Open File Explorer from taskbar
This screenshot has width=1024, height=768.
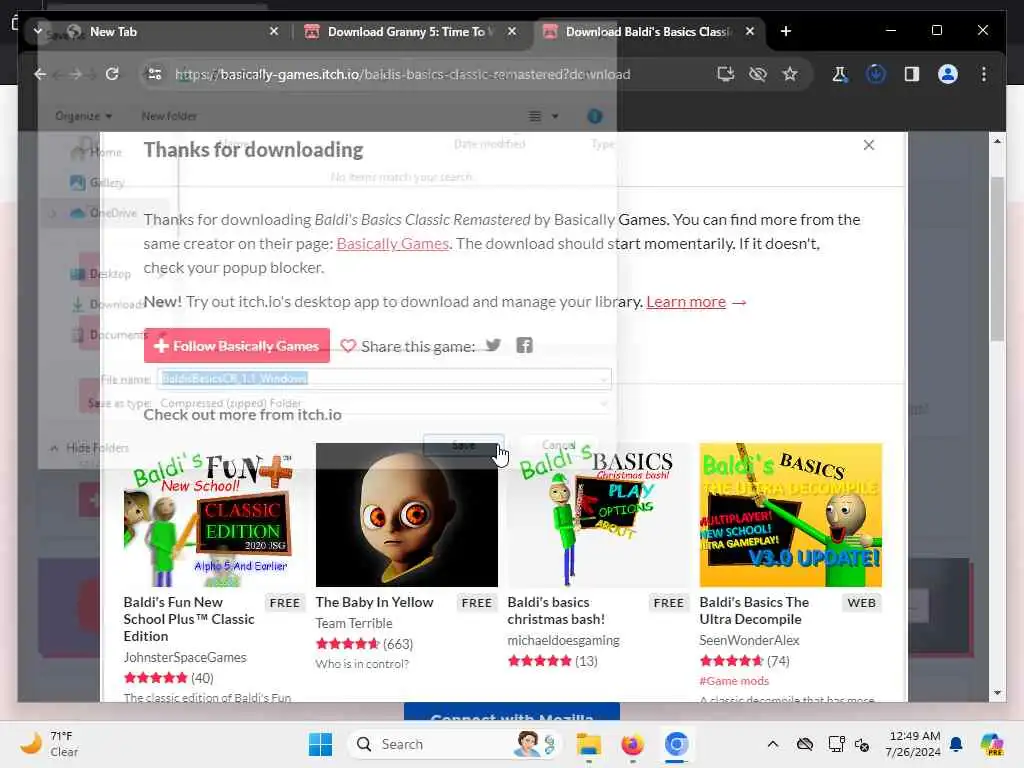coord(588,744)
